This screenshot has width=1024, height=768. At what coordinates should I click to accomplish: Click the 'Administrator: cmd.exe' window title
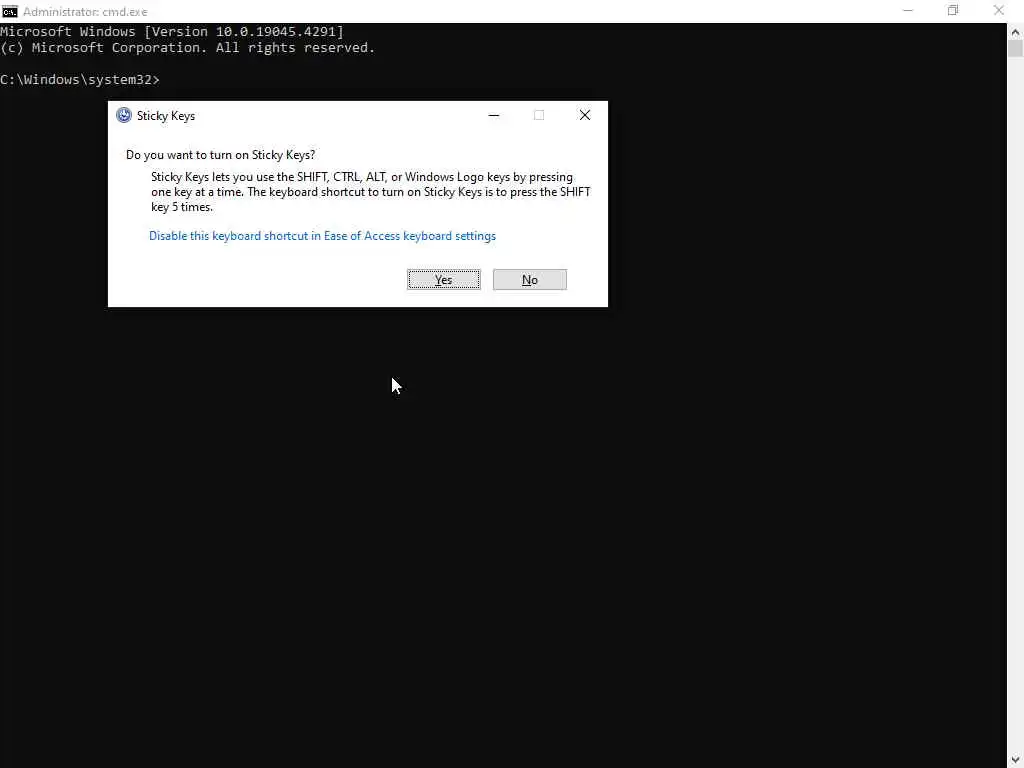tap(85, 12)
